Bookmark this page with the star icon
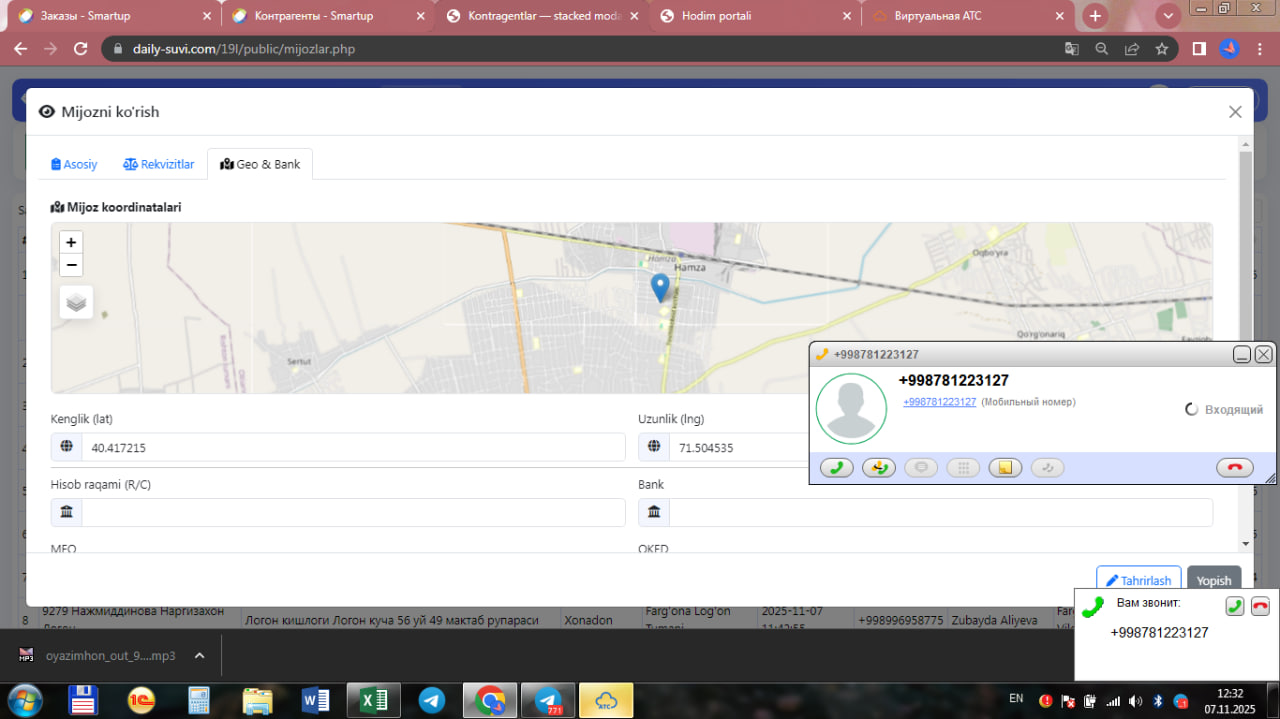Screen dimensions: 1280x719 click(x=1162, y=49)
